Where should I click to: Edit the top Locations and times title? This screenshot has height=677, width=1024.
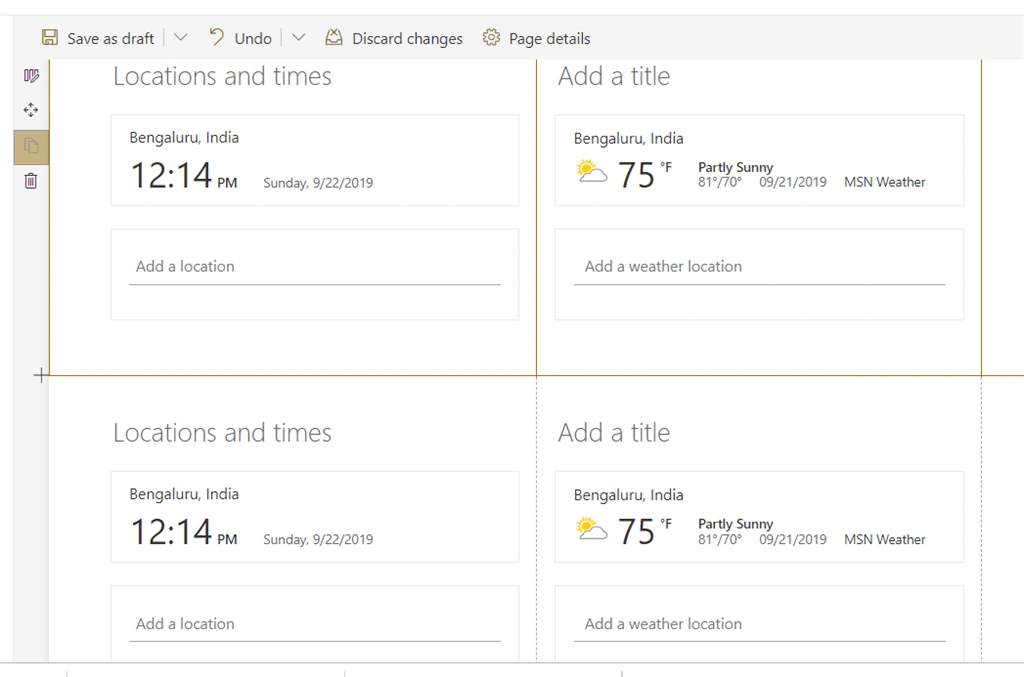222,76
